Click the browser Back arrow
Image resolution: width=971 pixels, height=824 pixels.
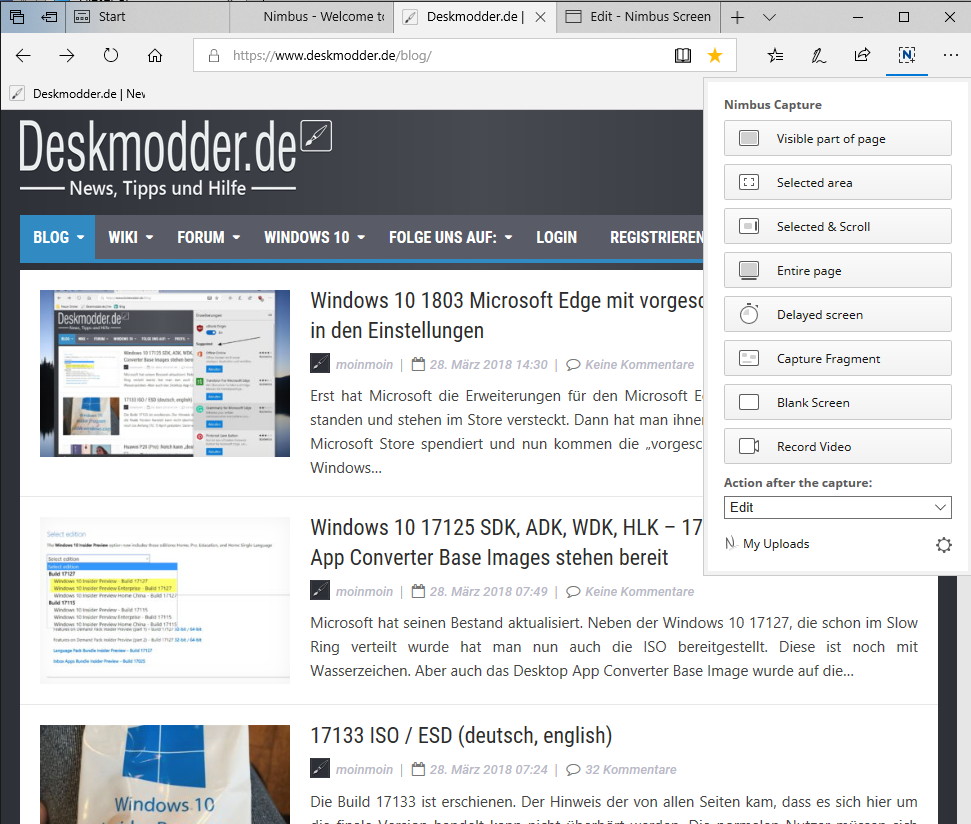[x=23, y=55]
